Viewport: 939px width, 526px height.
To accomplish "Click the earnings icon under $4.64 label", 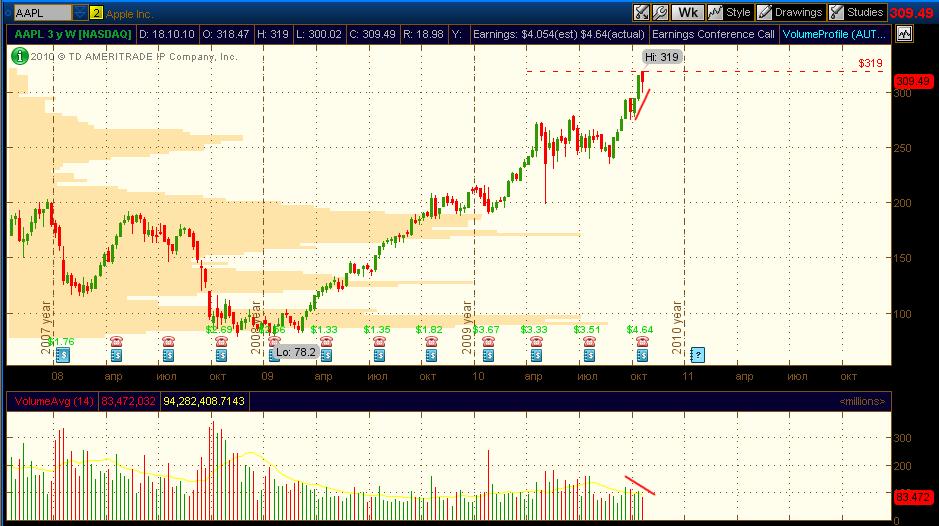I will [x=642, y=355].
